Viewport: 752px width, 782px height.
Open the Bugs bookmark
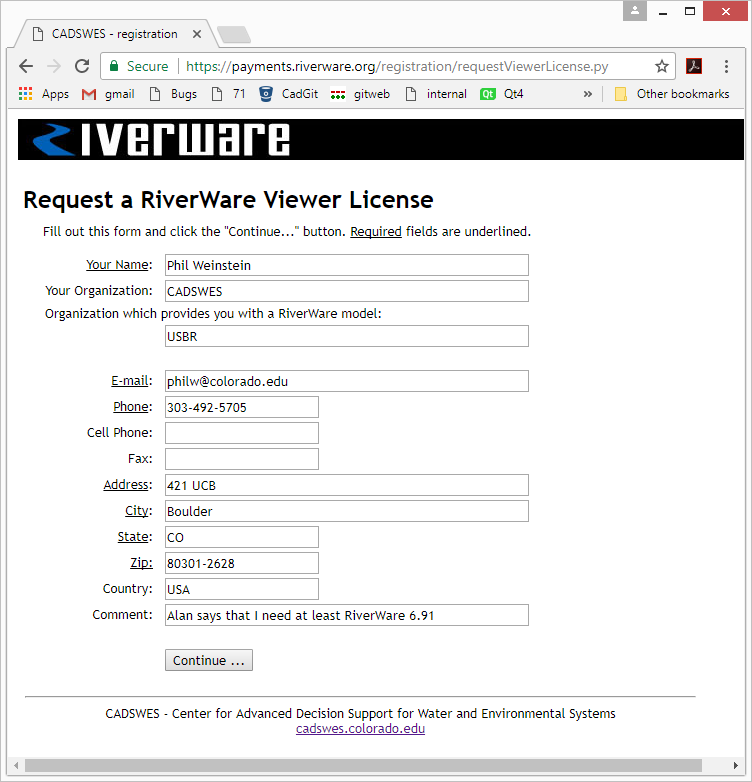click(174, 94)
